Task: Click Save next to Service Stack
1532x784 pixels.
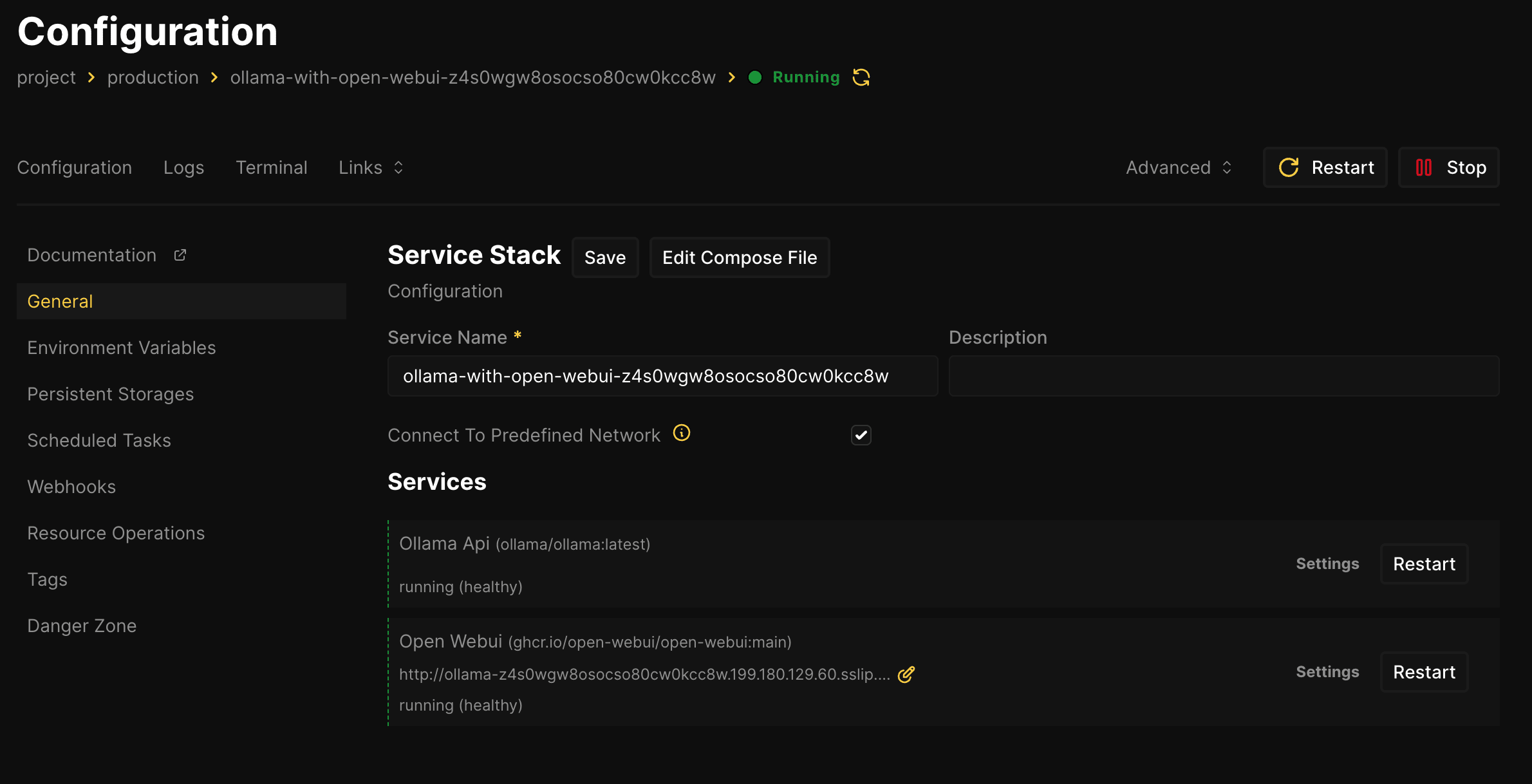Action: click(604, 257)
